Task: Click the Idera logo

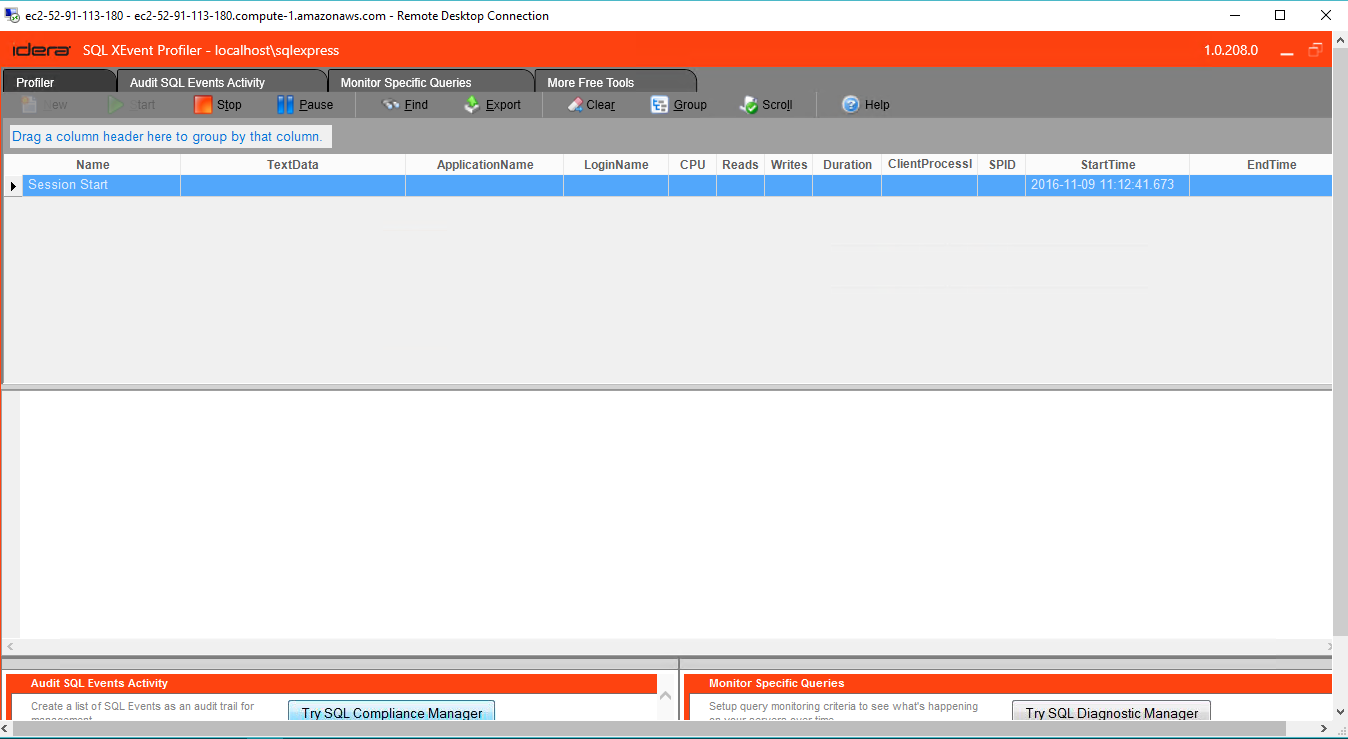Action: 41,50
